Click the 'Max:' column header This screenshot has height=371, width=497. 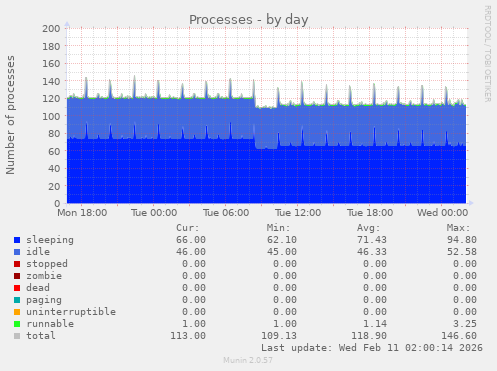point(458,228)
